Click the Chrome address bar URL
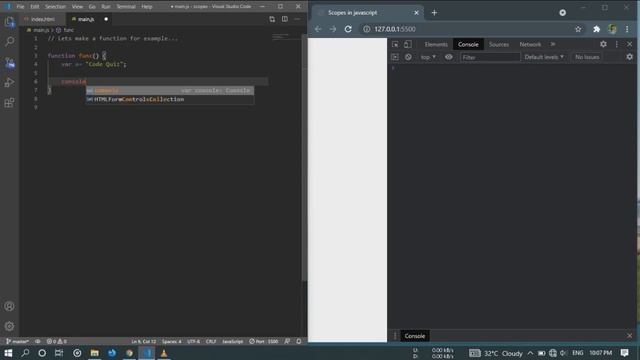Screen dimensions: 640x360 (395, 29)
